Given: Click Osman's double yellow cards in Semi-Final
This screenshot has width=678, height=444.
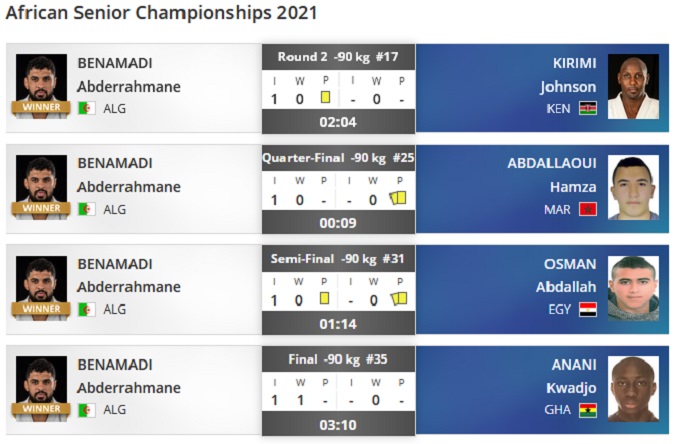Looking at the screenshot, I should [397, 299].
